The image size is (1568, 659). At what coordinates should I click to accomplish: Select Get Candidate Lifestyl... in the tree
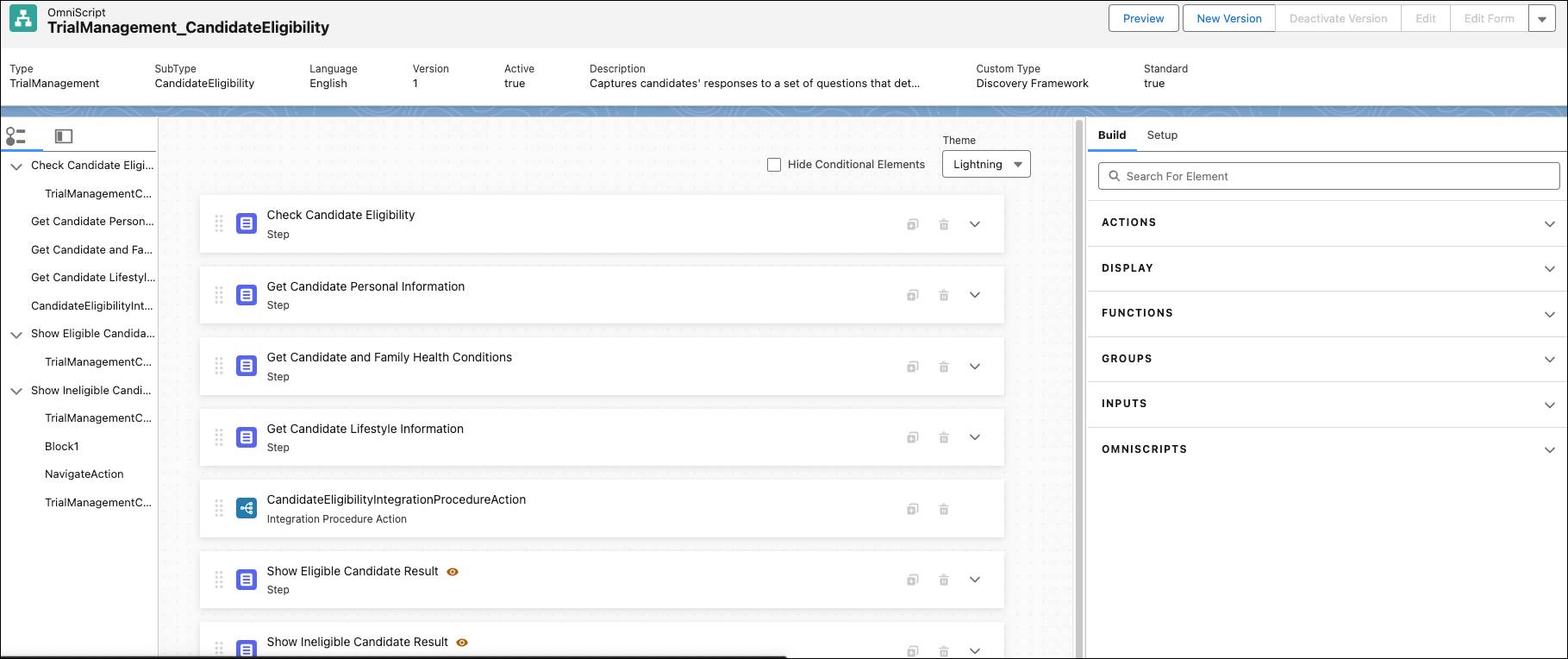pos(93,278)
